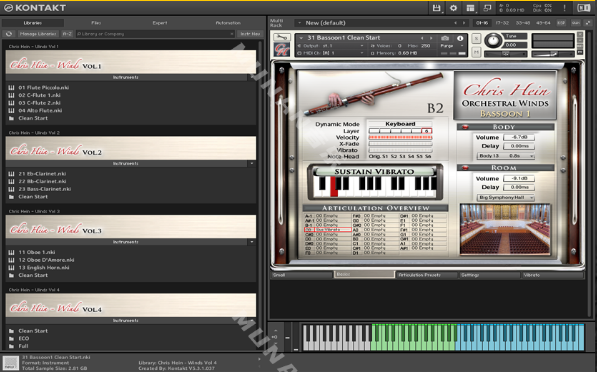Open Kontakt options gear icon
Viewport: 597px width, 372px height.
(453, 8)
